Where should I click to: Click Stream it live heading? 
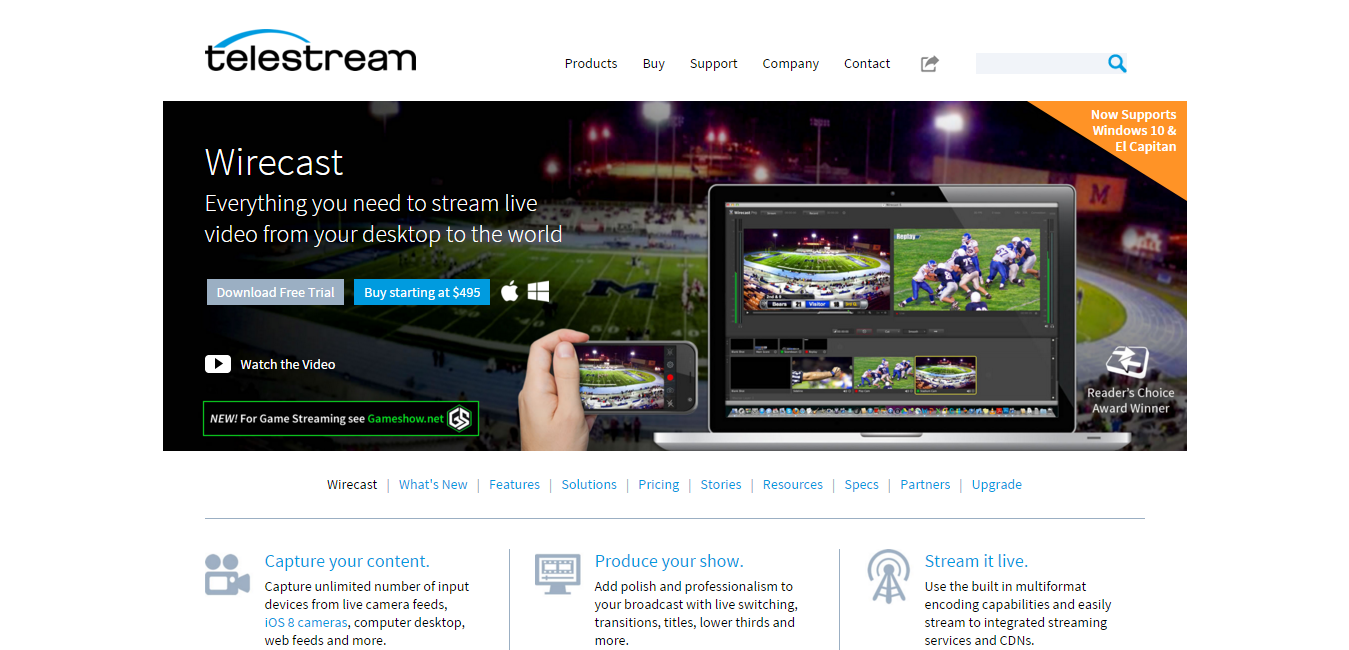point(976,561)
